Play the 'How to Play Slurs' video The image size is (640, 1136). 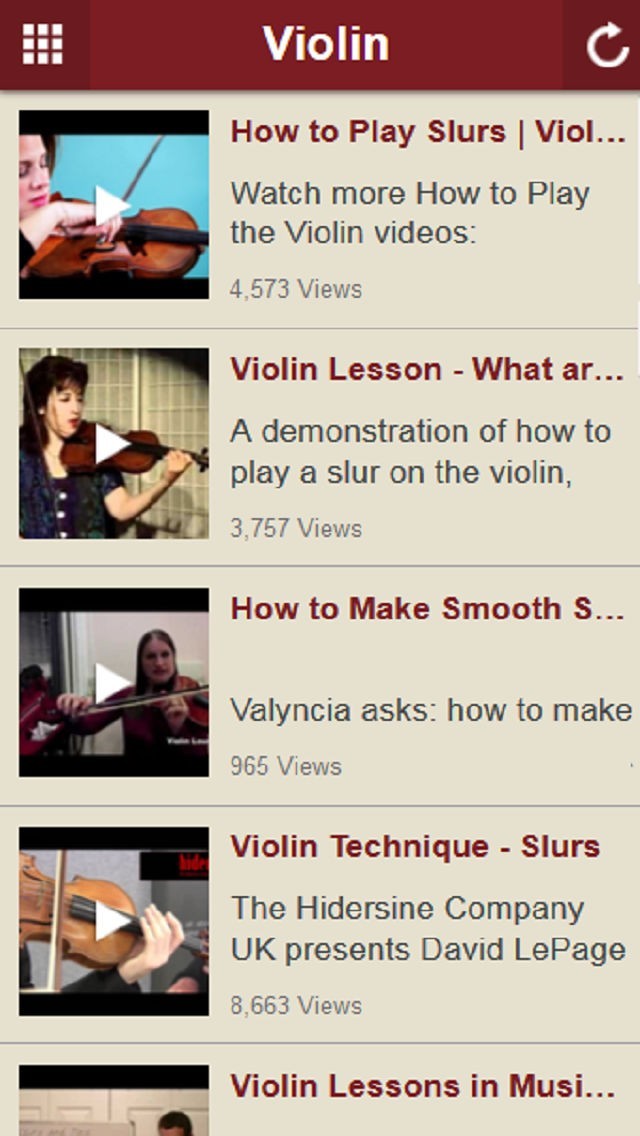click(x=113, y=205)
